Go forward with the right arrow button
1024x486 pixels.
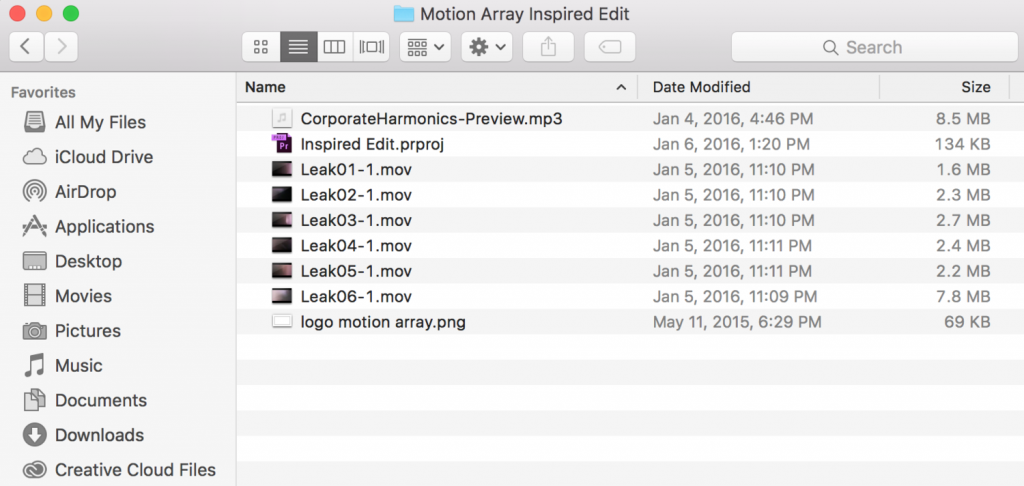(61, 47)
